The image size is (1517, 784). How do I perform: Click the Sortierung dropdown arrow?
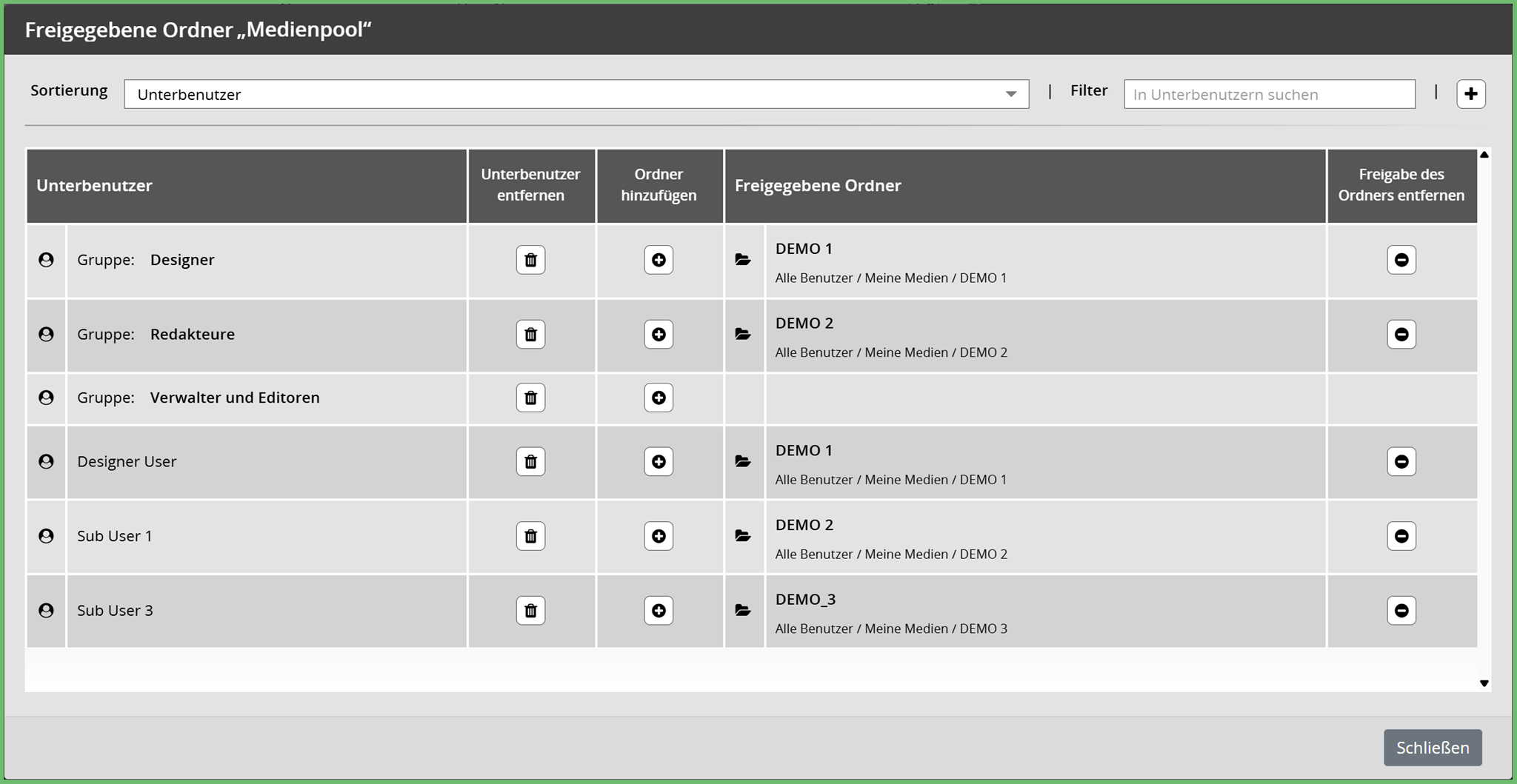tap(1010, 94)
